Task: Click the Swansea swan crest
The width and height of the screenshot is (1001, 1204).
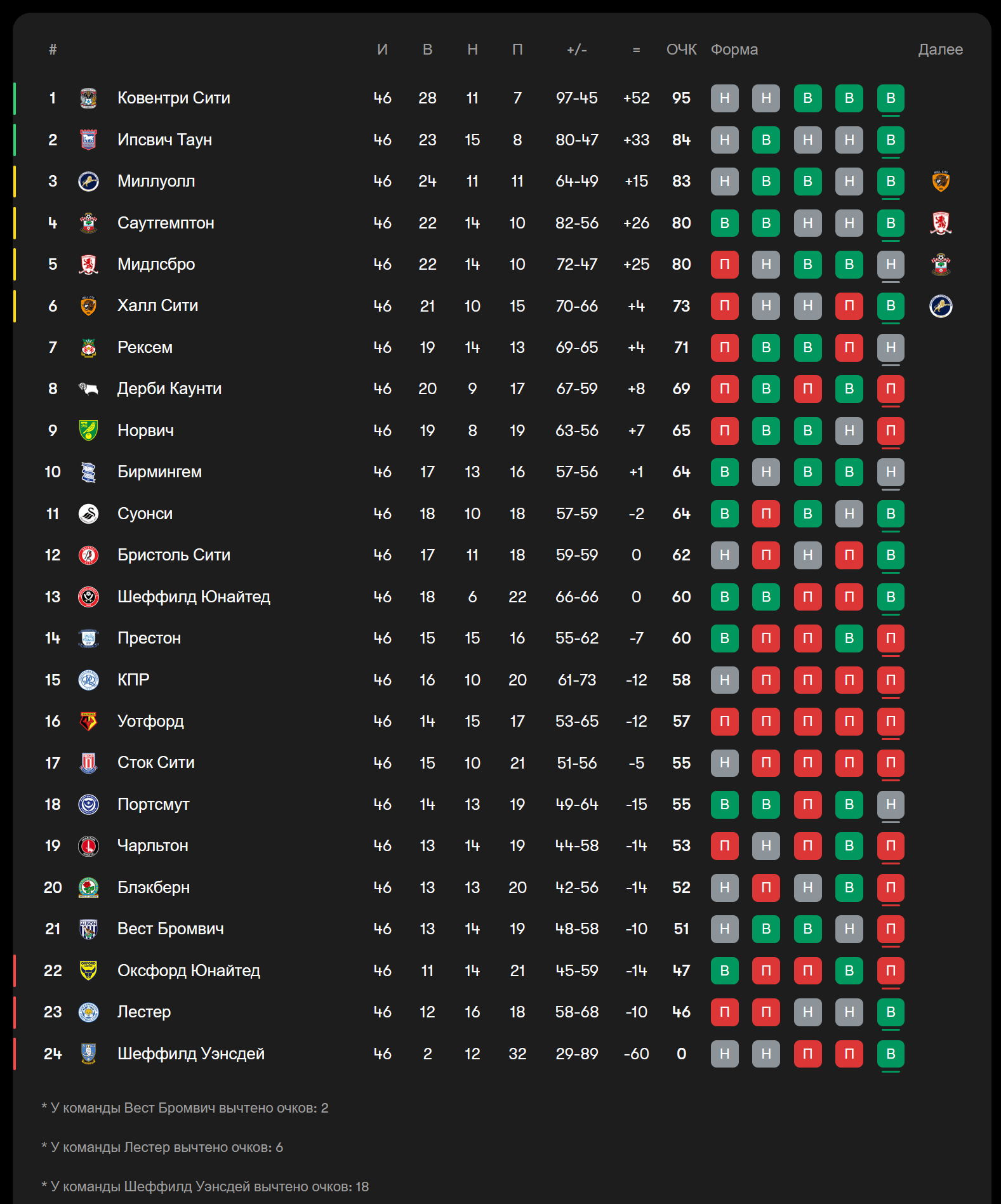Action: pos(88,513)
